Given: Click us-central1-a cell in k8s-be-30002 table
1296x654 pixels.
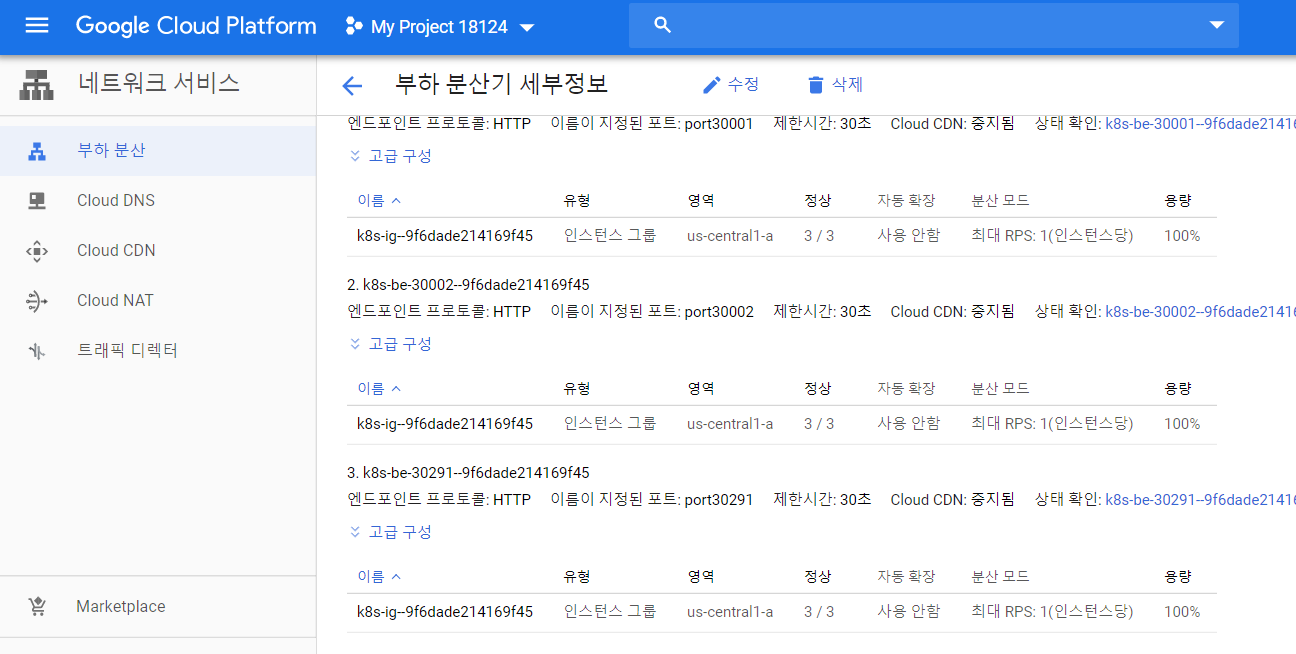Looking at the screenshot, I should pyautogui.click(x=730, y=424).
